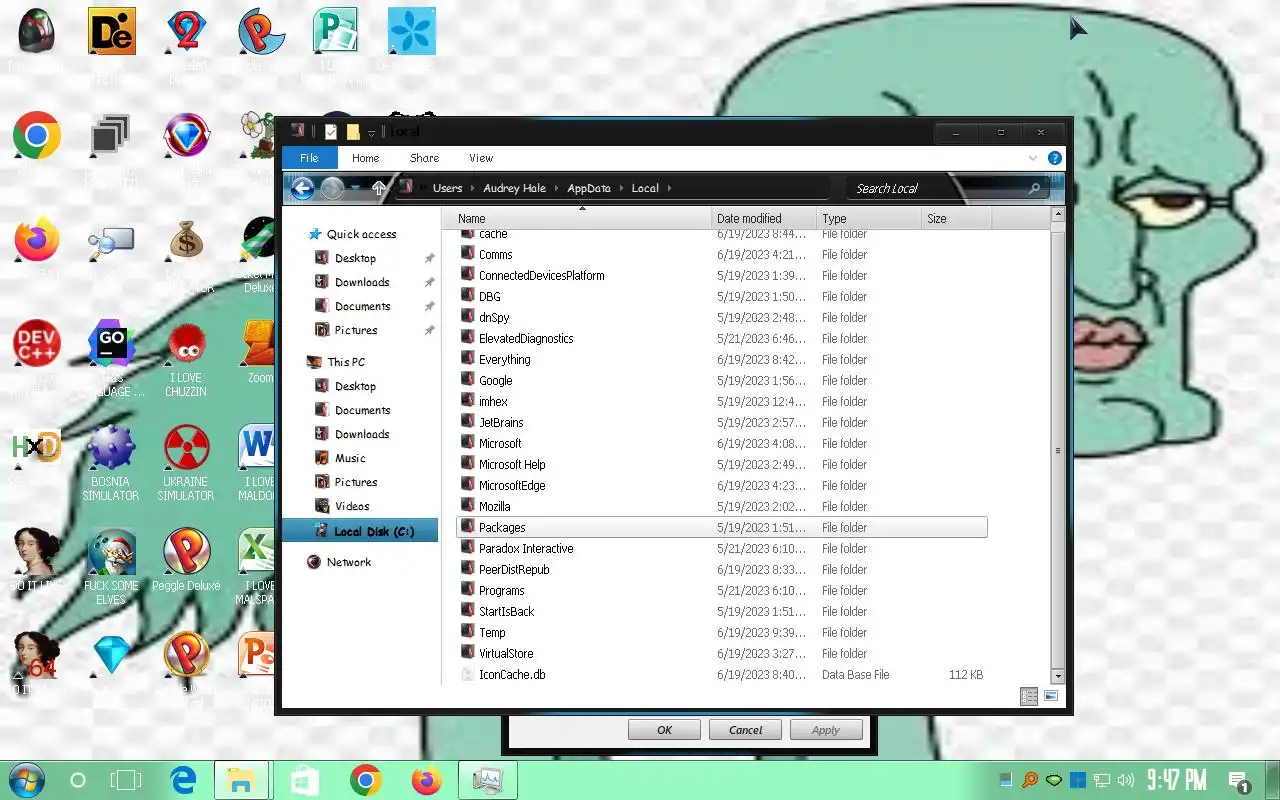Select the IconCache.db file
1280x800 pixels.
coord(512,674)
